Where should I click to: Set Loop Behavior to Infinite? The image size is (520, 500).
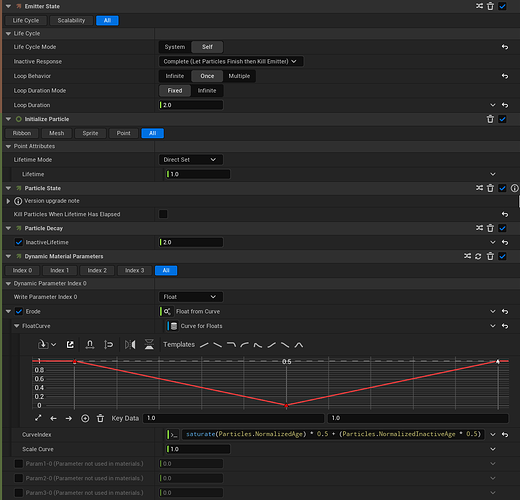tap(175, 76)
